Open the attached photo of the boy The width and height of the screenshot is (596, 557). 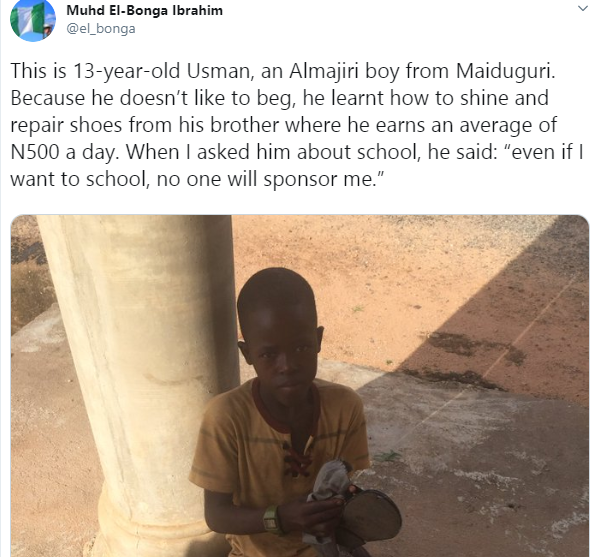(300, 386)
